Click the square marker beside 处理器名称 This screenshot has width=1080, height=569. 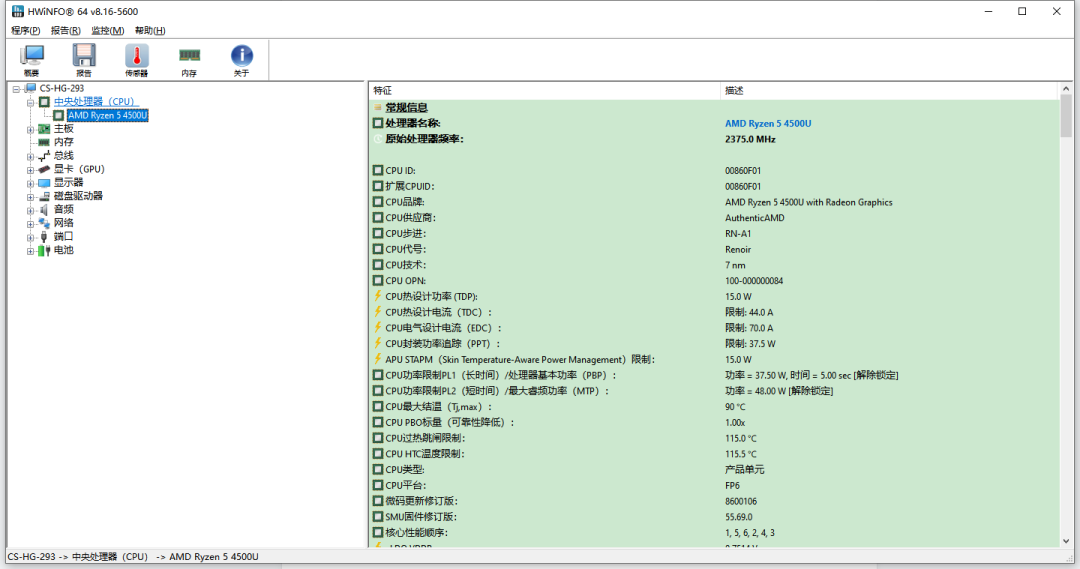(x=377, y=123)
